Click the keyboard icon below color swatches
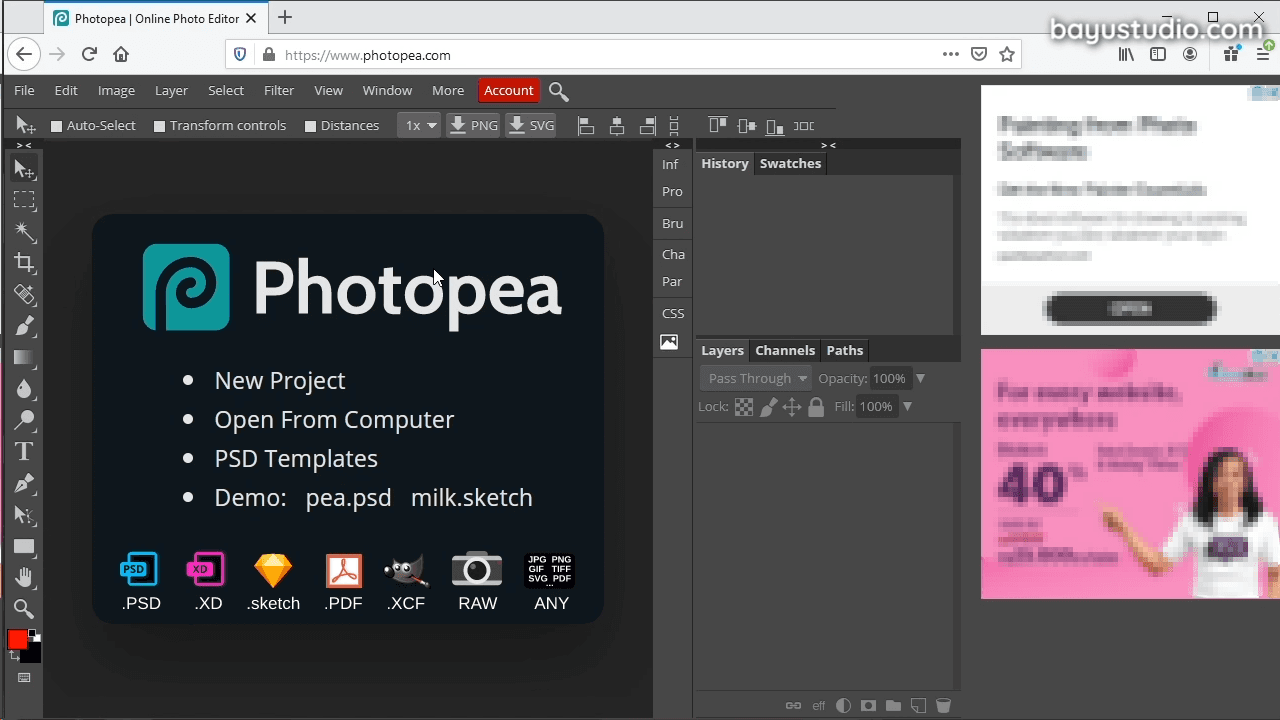The width and height of the screenshot is (1280, 720). [24, 678]
